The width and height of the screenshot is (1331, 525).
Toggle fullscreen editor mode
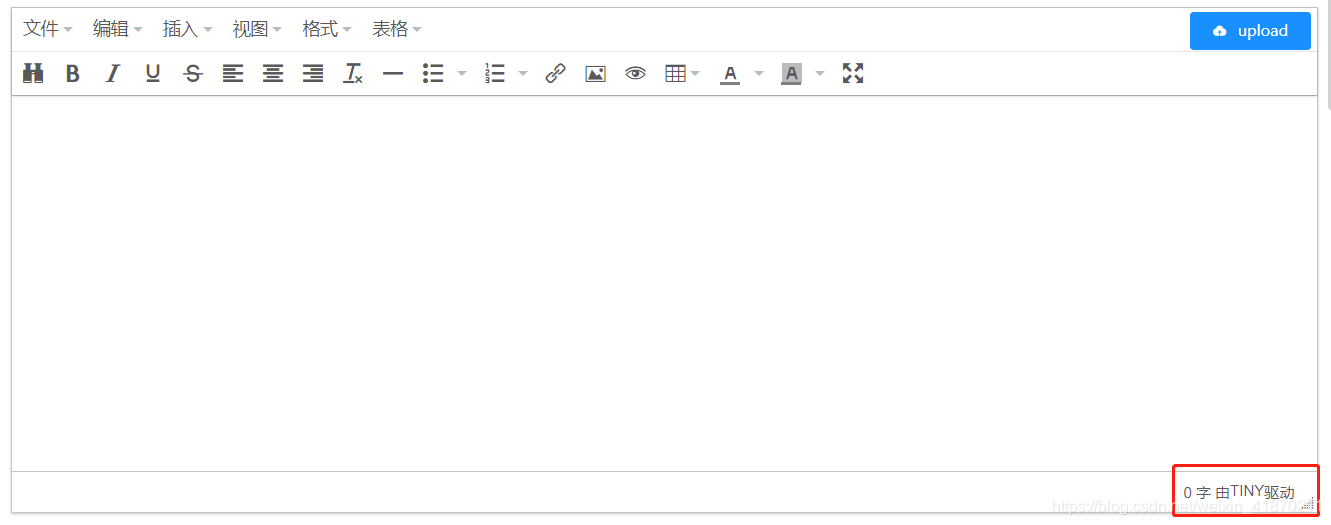pyautogui.click(x=852, y=73)
